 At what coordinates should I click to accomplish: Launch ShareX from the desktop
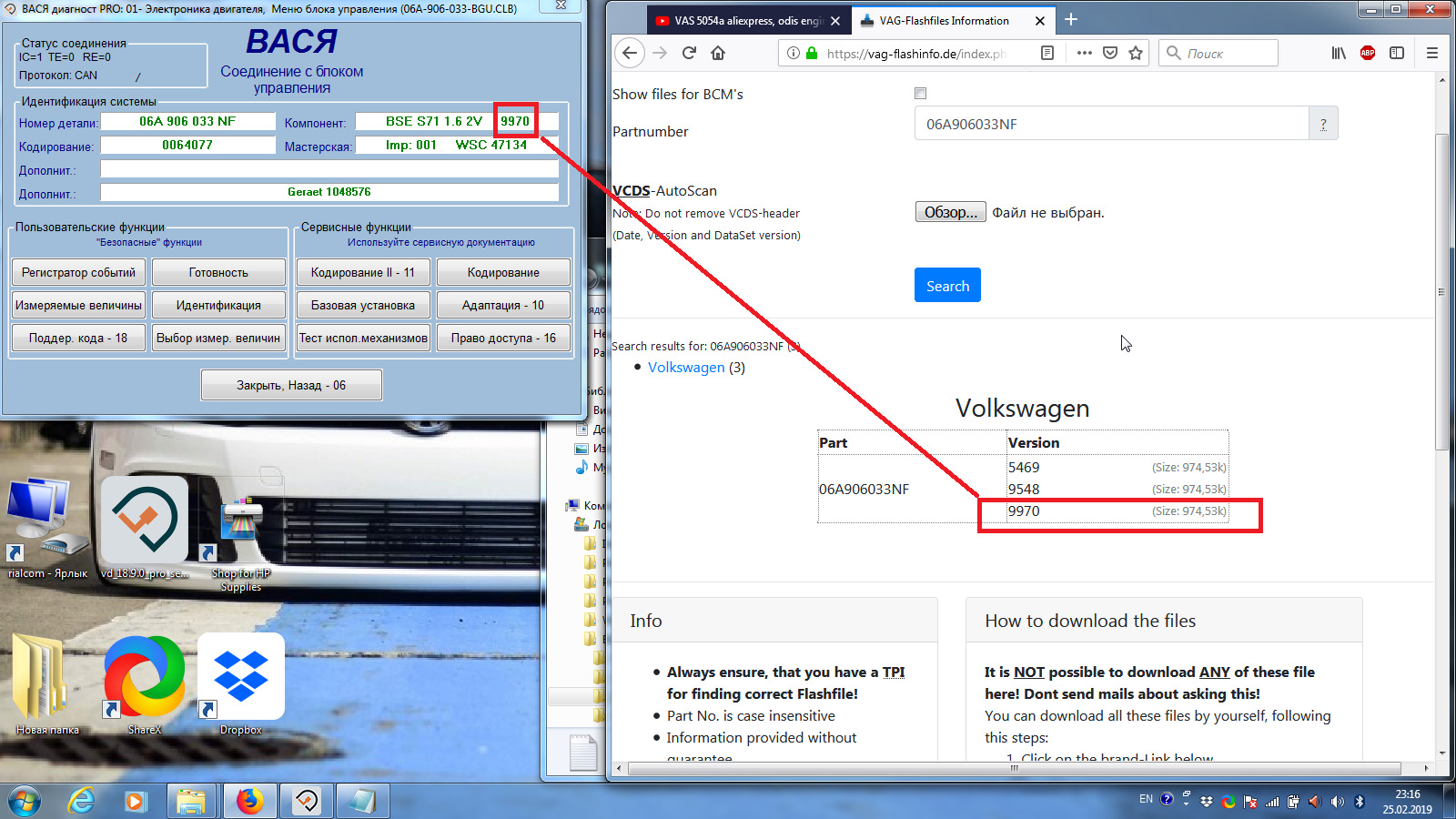(145, 684)
